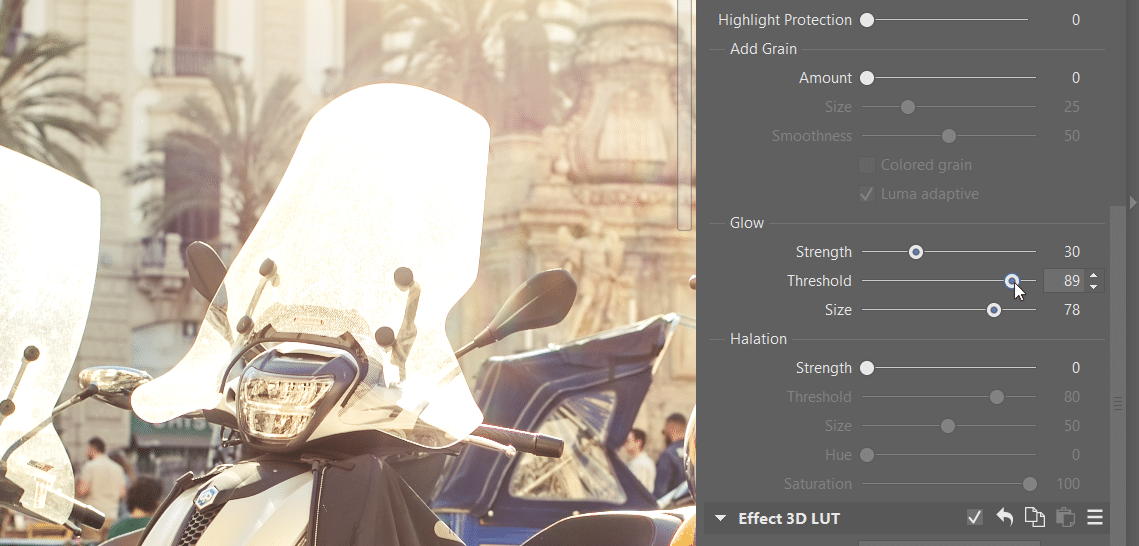This screenshot has height=546, width=1139.
Task: Click the Halation Saturation slider handle
Action: [x=1029, y=484]
